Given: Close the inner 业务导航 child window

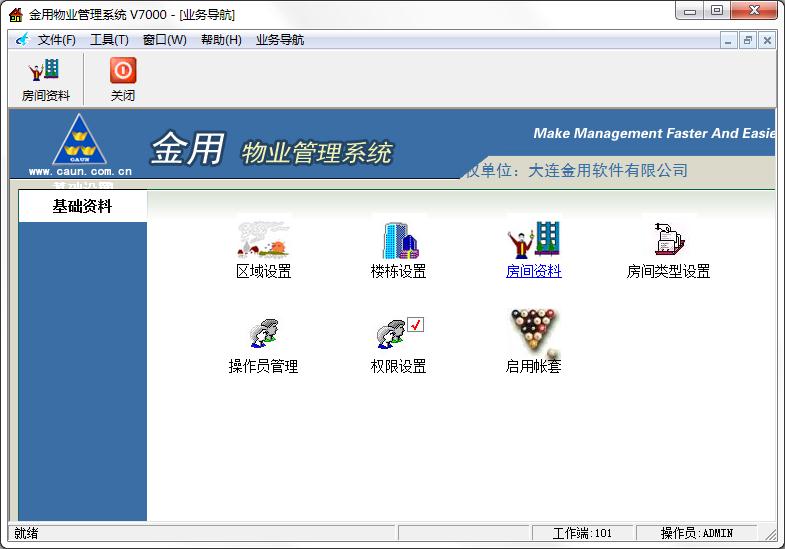Looking at the screenshot, I should tap(767, 41).
